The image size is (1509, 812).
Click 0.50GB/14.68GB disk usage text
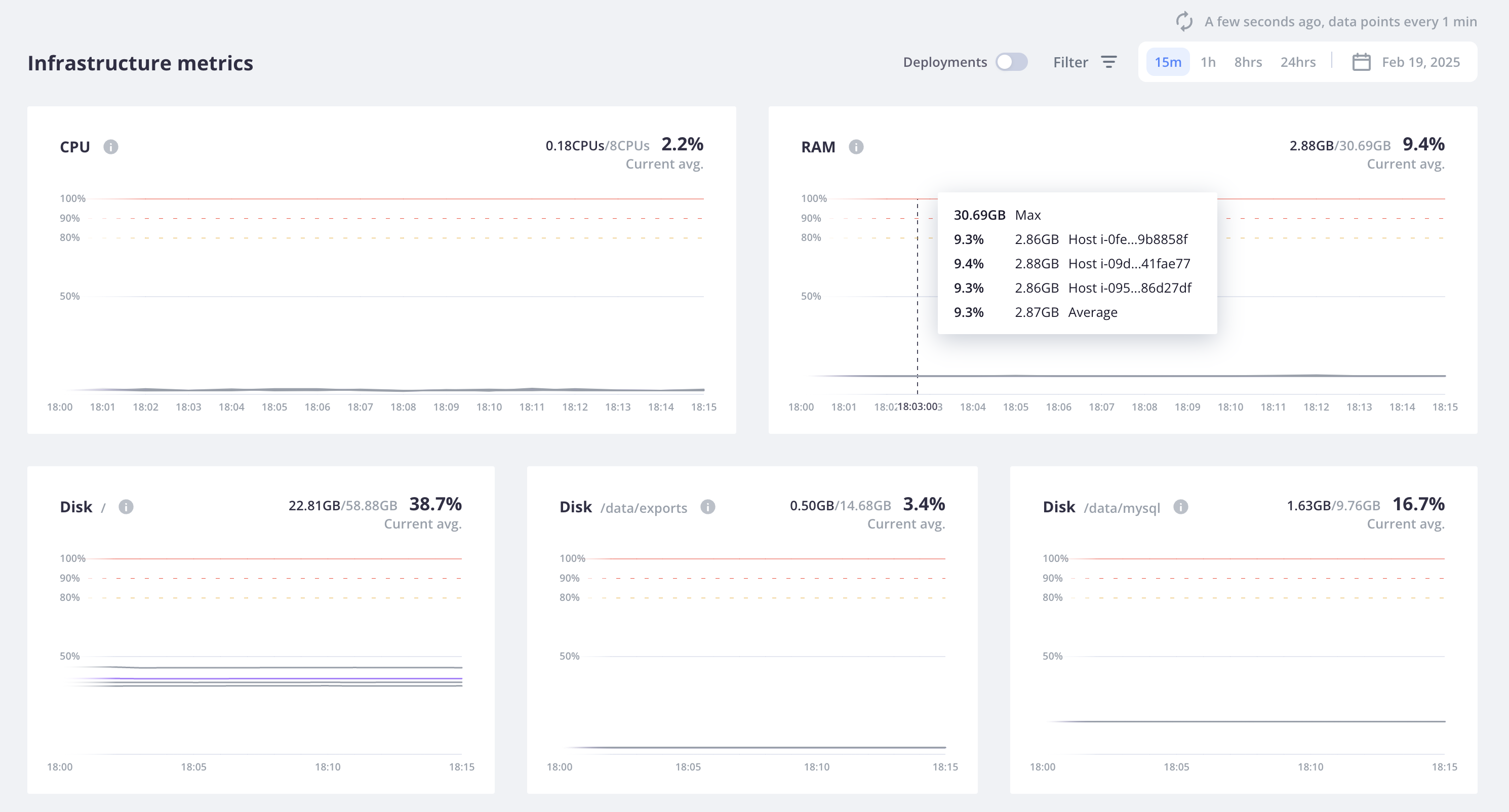pyautogui.click(x=840, y=506)
